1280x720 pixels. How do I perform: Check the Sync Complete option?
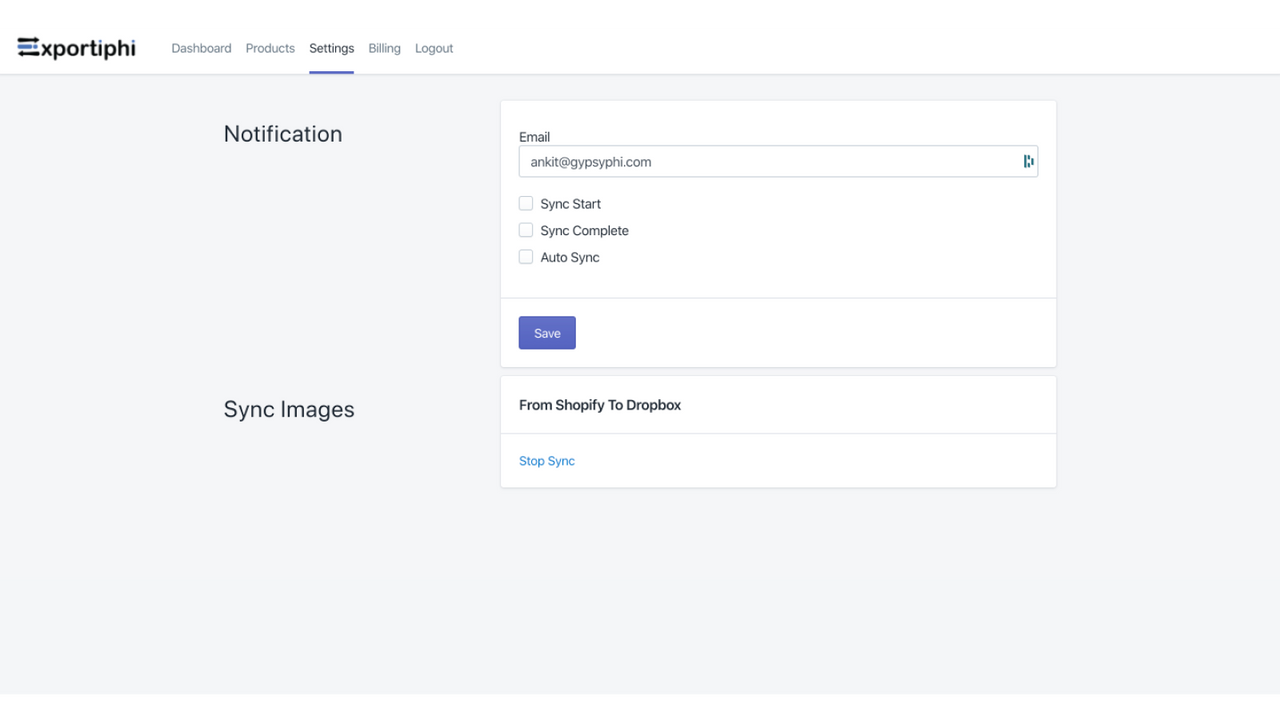(x=525, y=230)
